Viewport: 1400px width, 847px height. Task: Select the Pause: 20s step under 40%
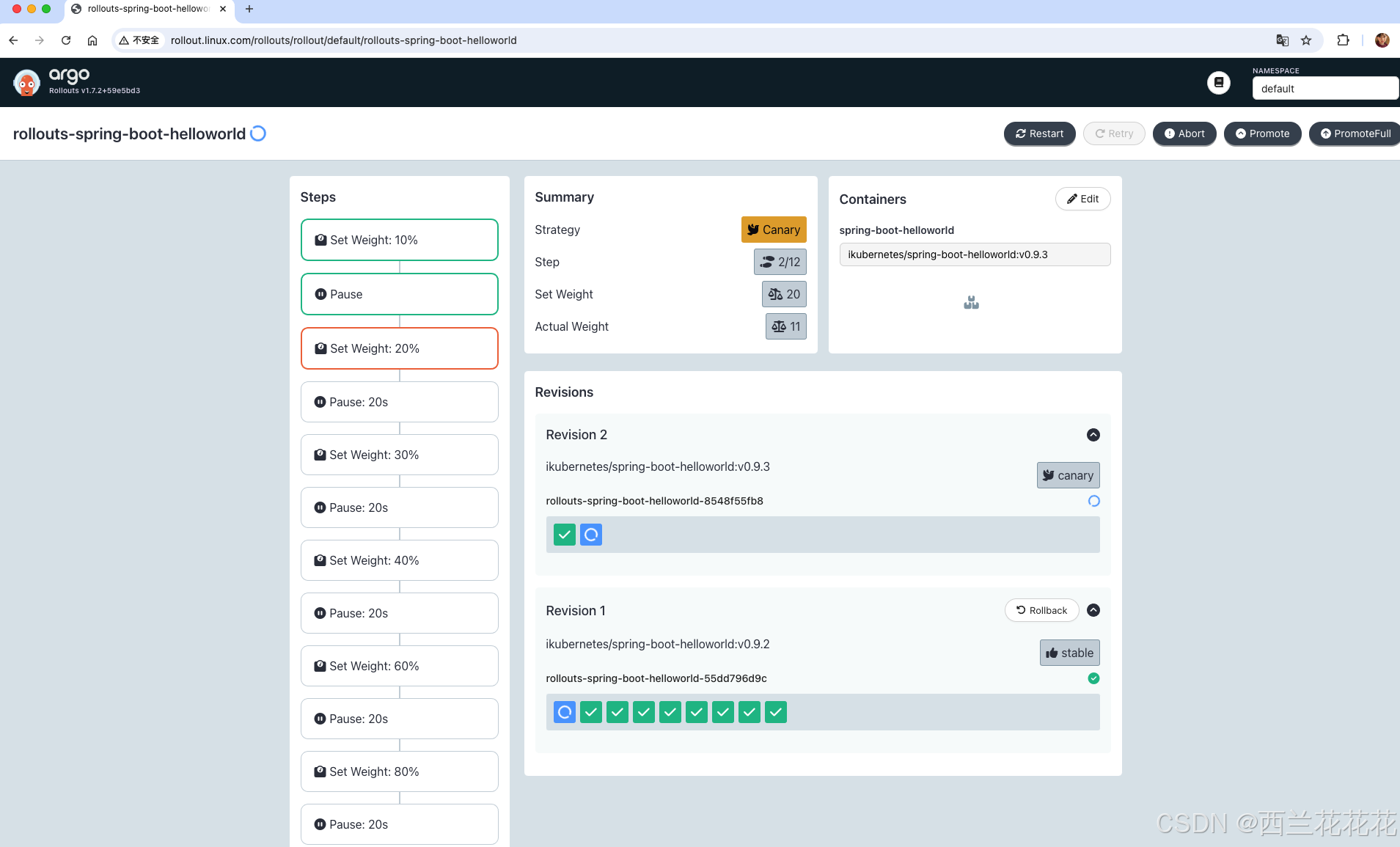click(x=400, y=613)
